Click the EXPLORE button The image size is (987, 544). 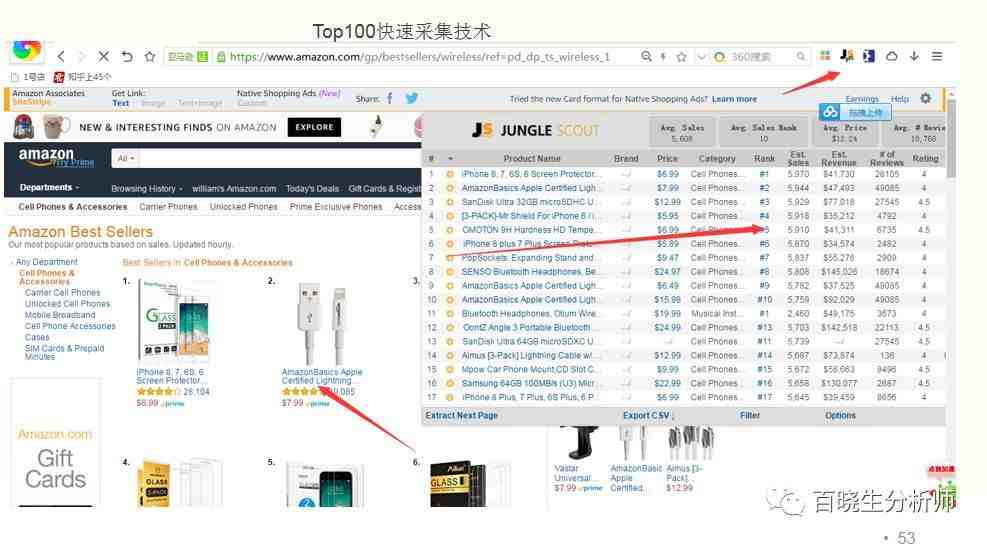[314, 127]
